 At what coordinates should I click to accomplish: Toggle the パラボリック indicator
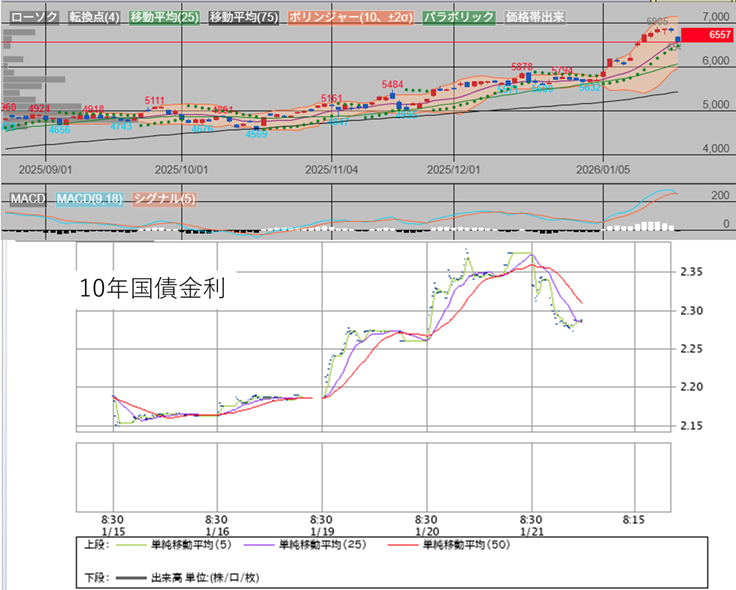tap(458, 18)
